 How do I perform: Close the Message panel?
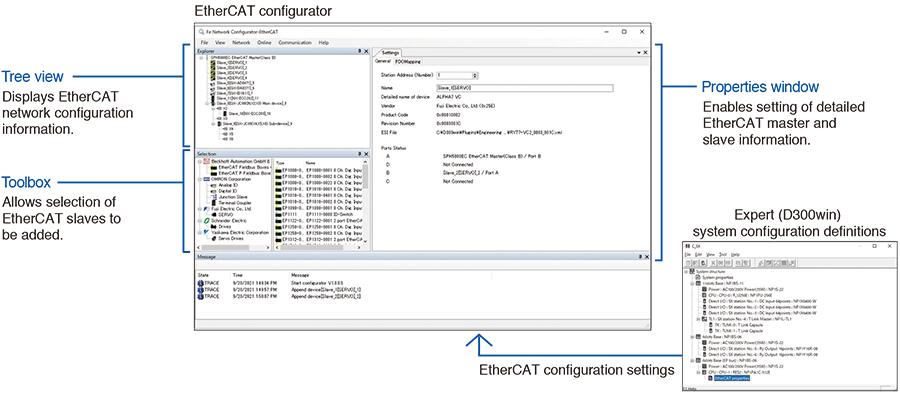coord(646,257)
